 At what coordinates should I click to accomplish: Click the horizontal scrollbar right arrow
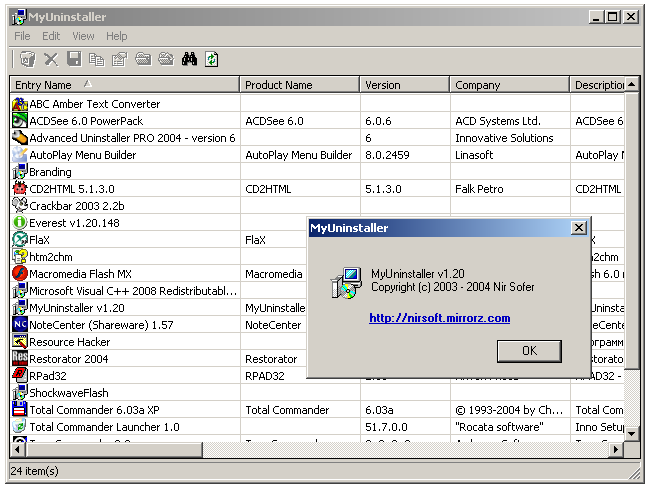click(x=616, y=452)
